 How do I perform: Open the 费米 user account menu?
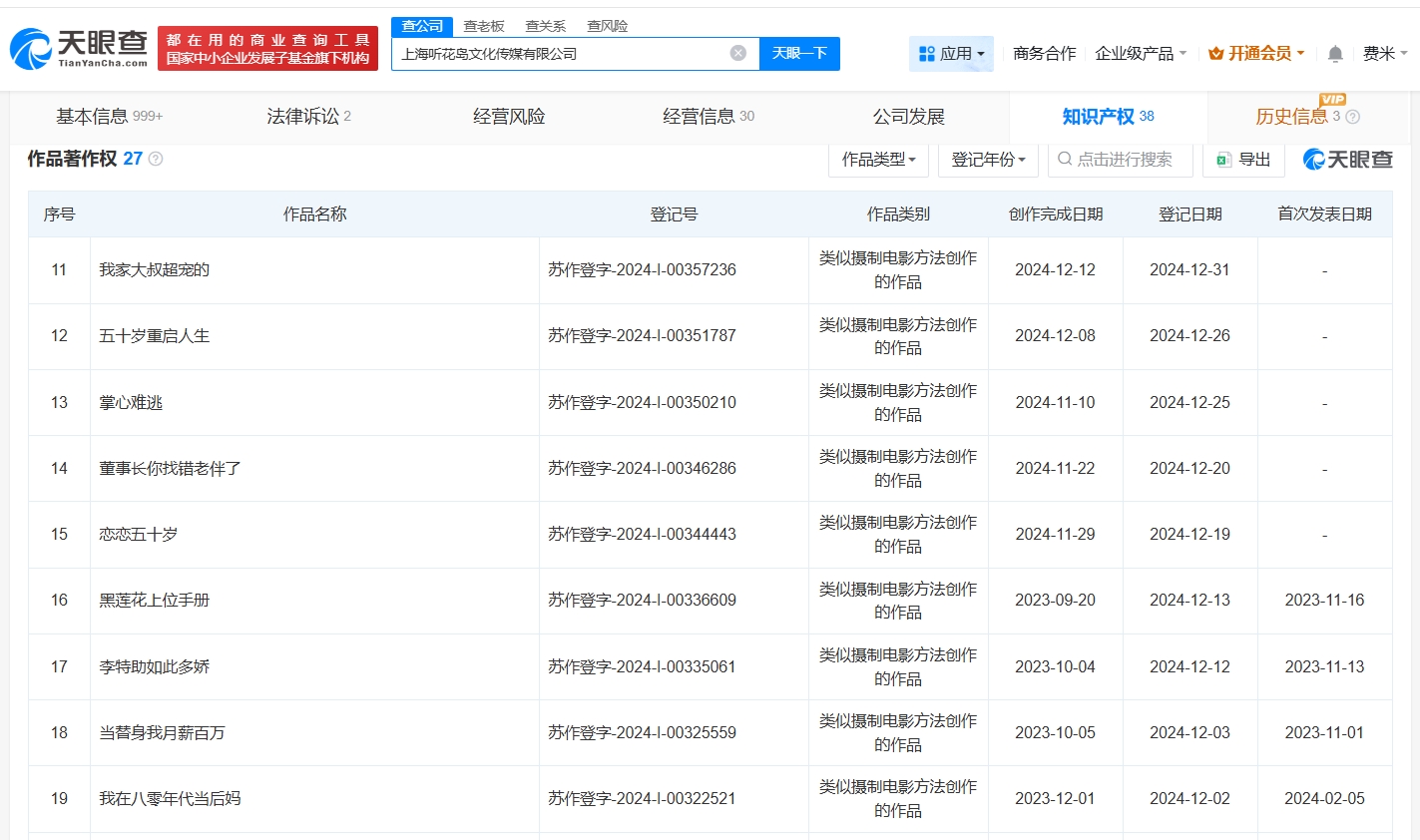coord(1384,54)
